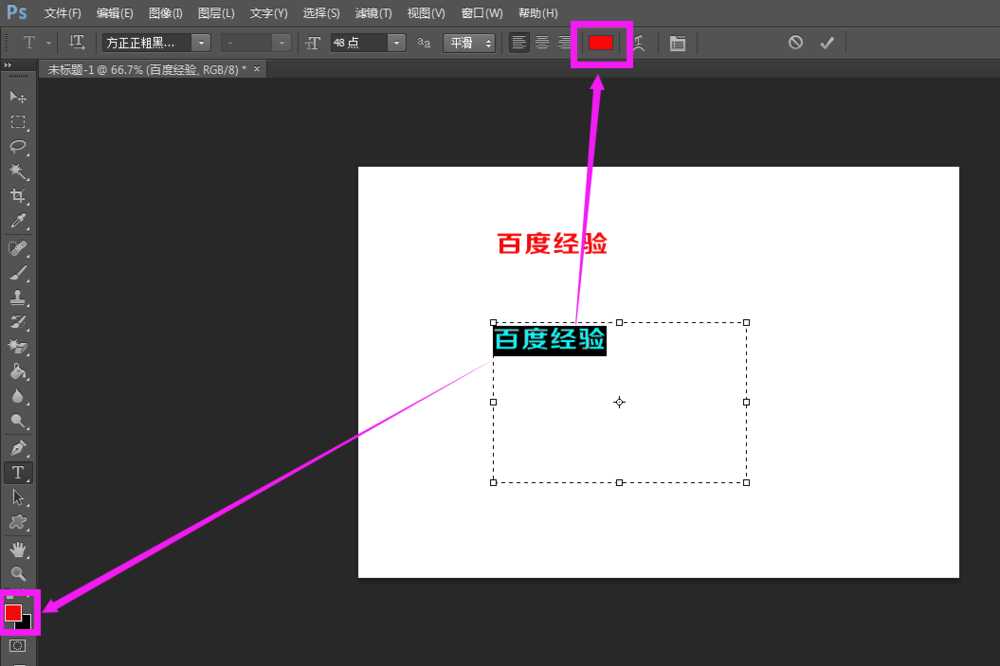Select the Horizontal Type tool
Screen dimensions: 1000x666
click(16, 472)
